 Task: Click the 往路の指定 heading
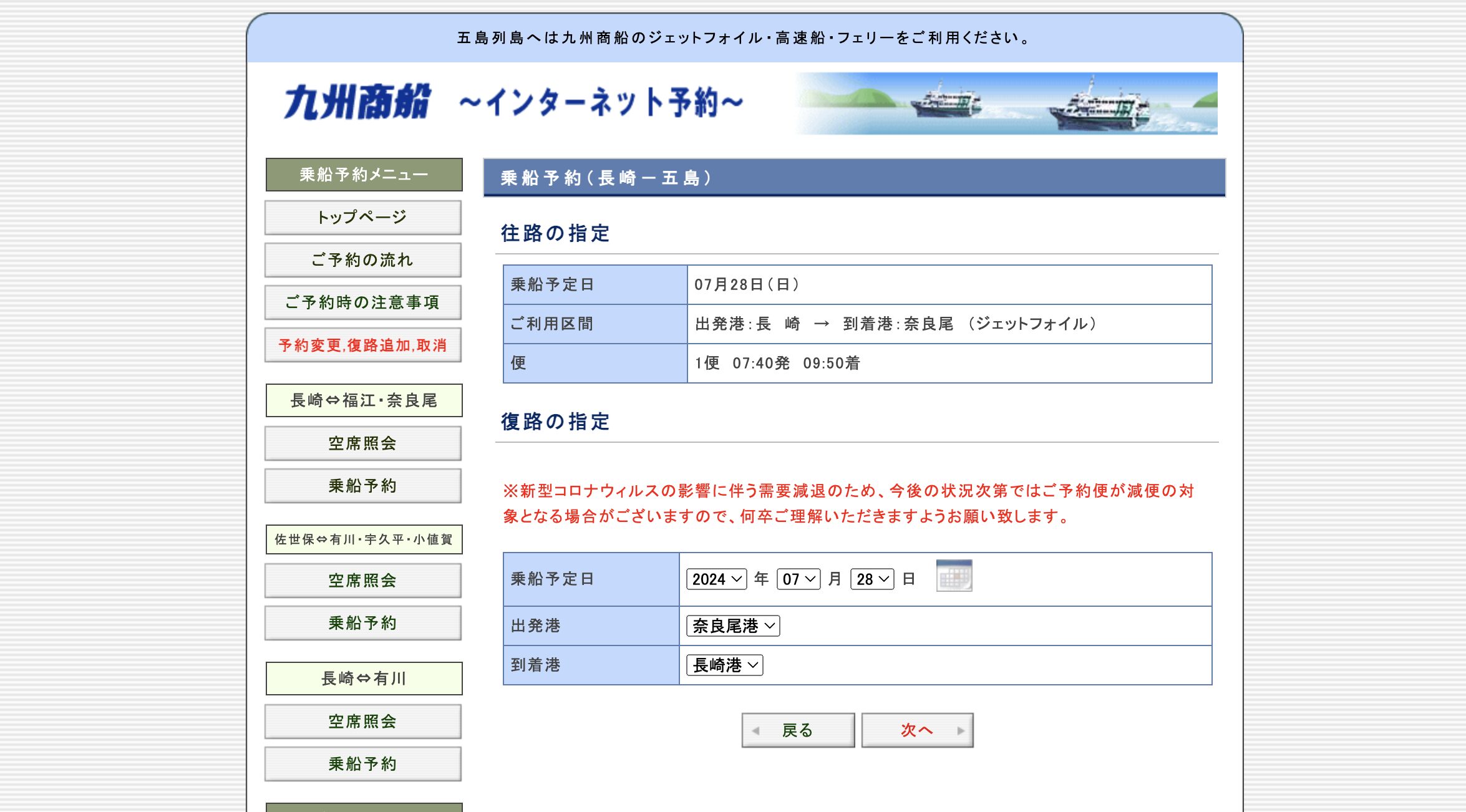click(555, 233)
